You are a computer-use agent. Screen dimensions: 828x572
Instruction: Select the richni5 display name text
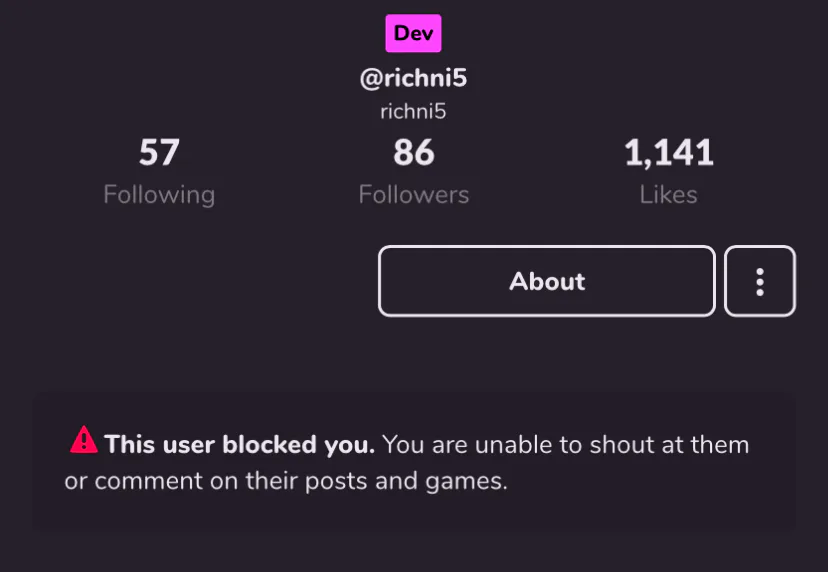413,111
